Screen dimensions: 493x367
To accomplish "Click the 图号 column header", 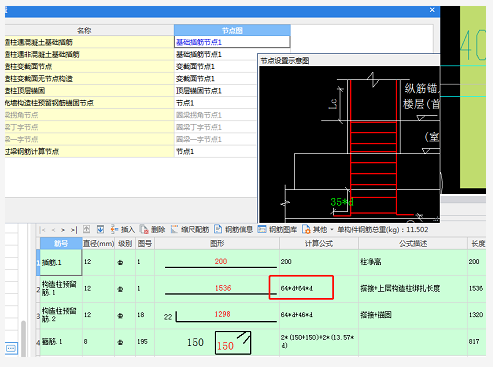I will click(x=145, y=243).
